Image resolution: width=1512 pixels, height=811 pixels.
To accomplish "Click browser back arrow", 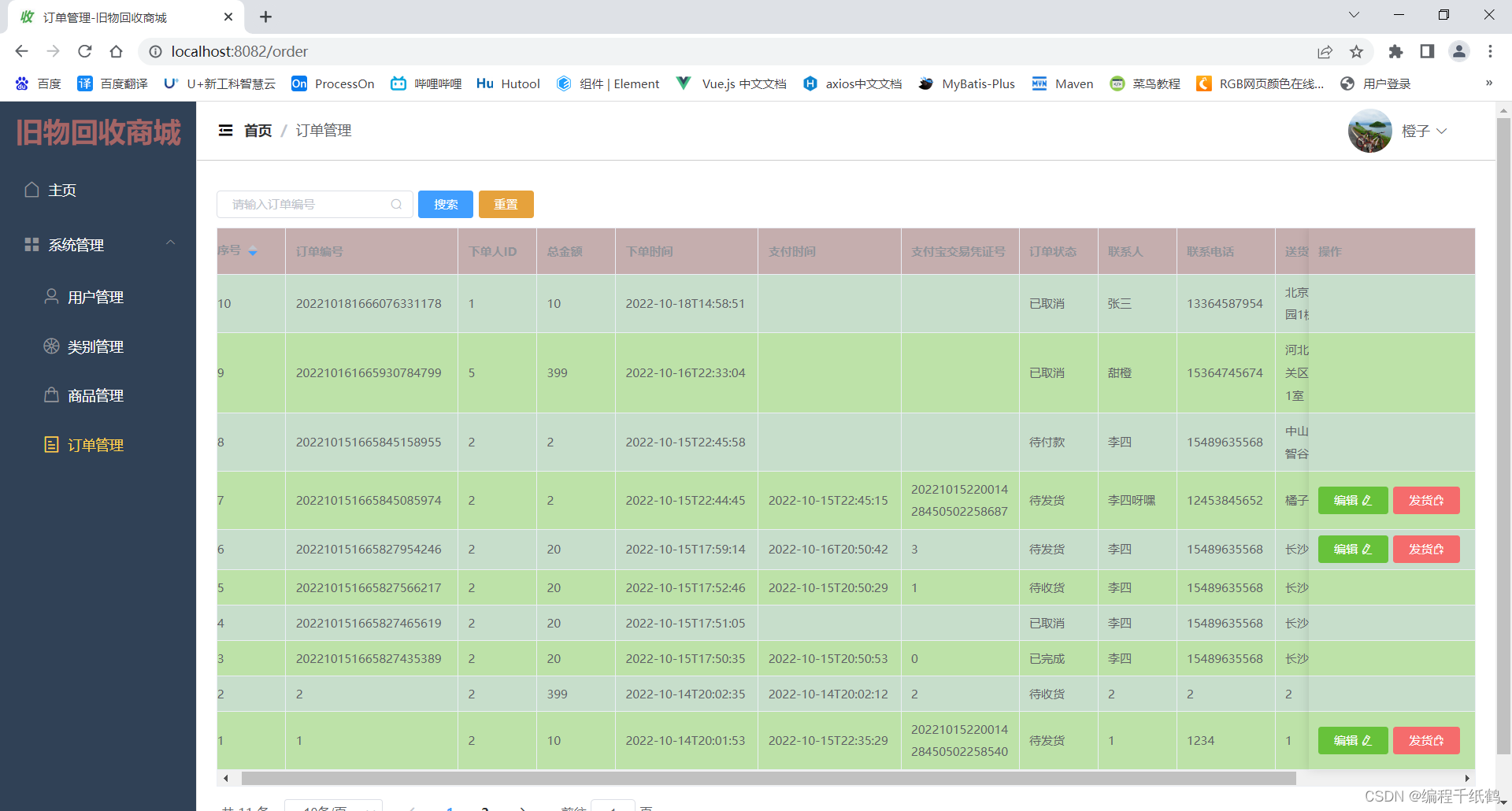I will [x=21, y=51].
